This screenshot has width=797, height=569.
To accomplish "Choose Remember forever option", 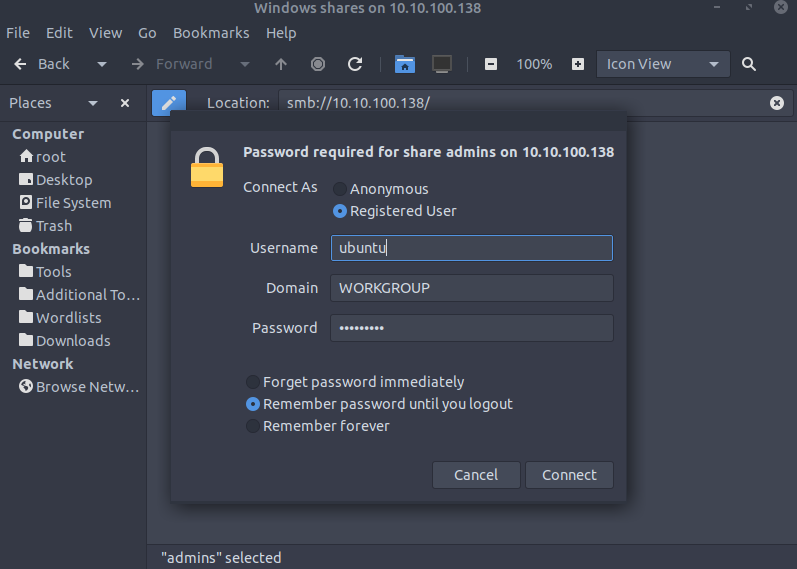I will tap(253, 426).
